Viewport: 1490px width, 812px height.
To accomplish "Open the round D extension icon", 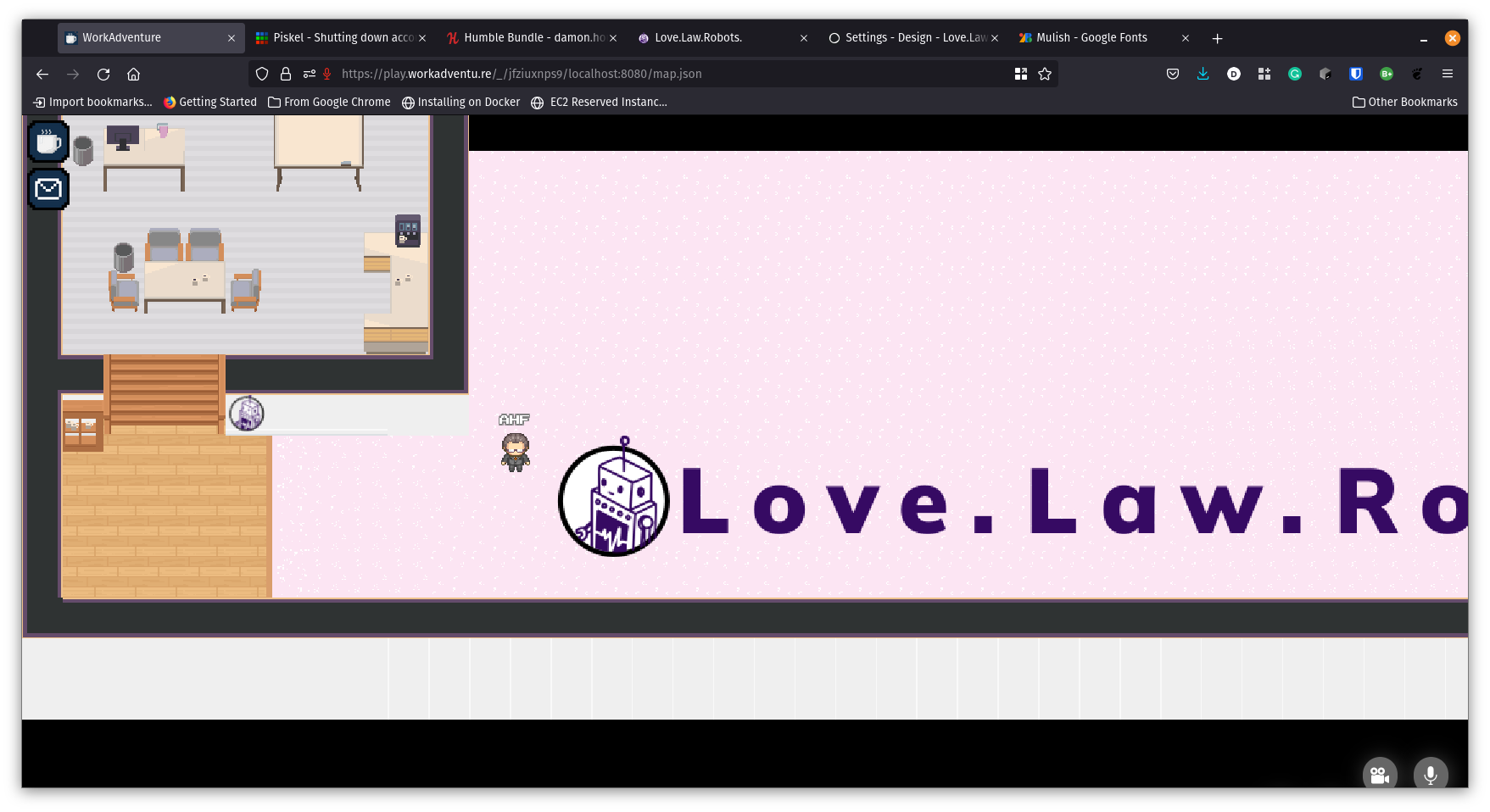I will coord(1234,74).
